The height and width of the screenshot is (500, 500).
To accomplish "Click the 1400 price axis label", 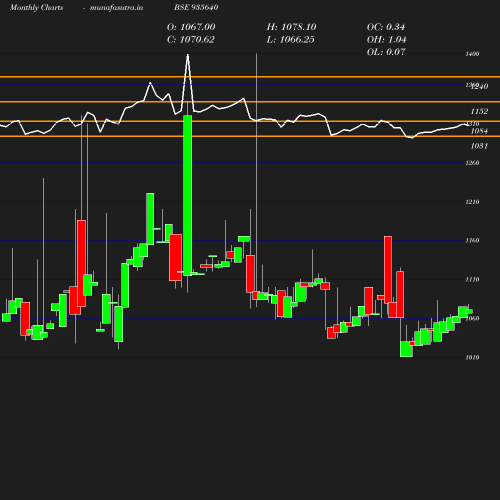I will [472, 54].
